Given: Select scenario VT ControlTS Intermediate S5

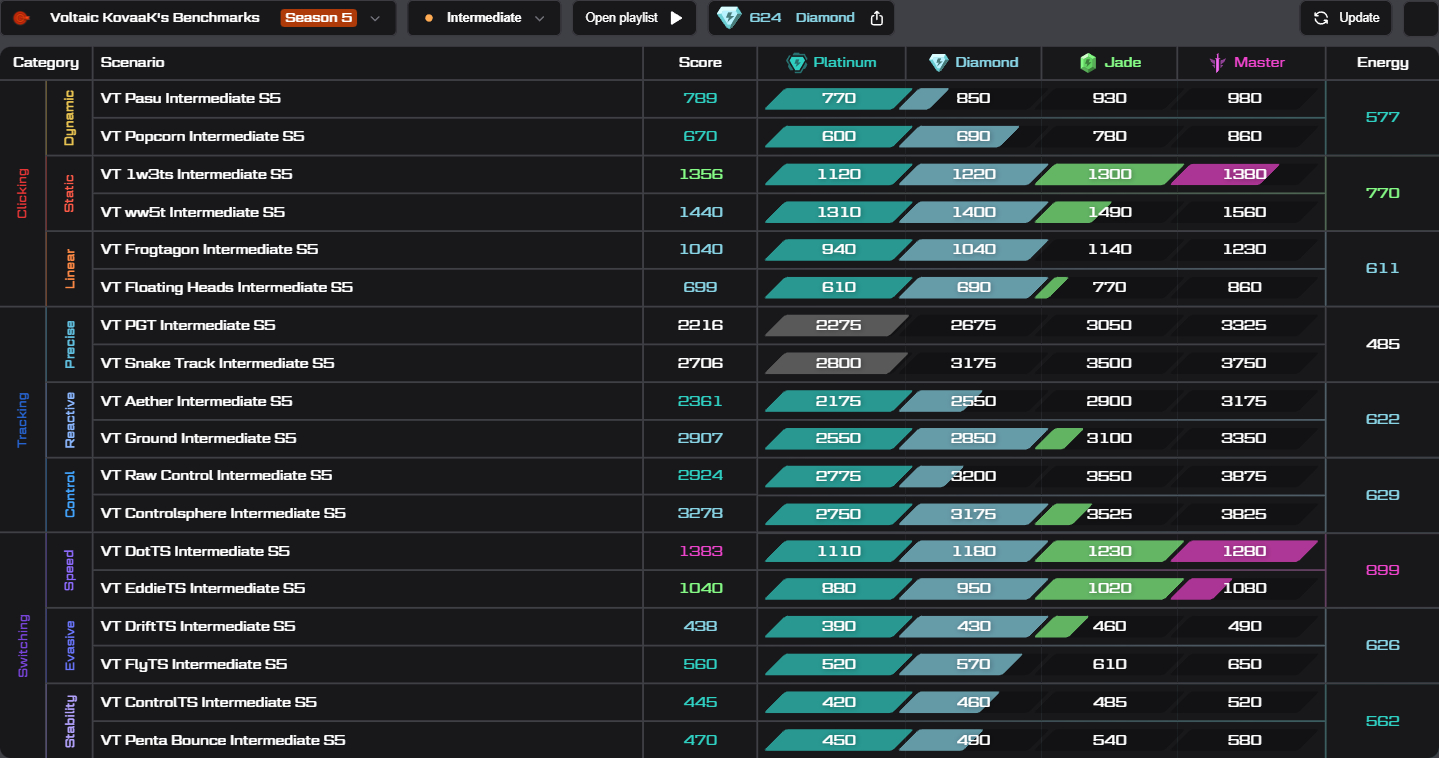Looking at the screenshot, I should (x=209, y=702).
